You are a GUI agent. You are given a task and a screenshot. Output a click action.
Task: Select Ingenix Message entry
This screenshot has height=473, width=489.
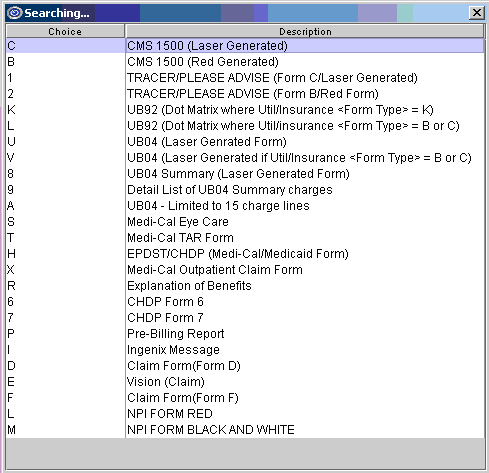pos(245,350)
